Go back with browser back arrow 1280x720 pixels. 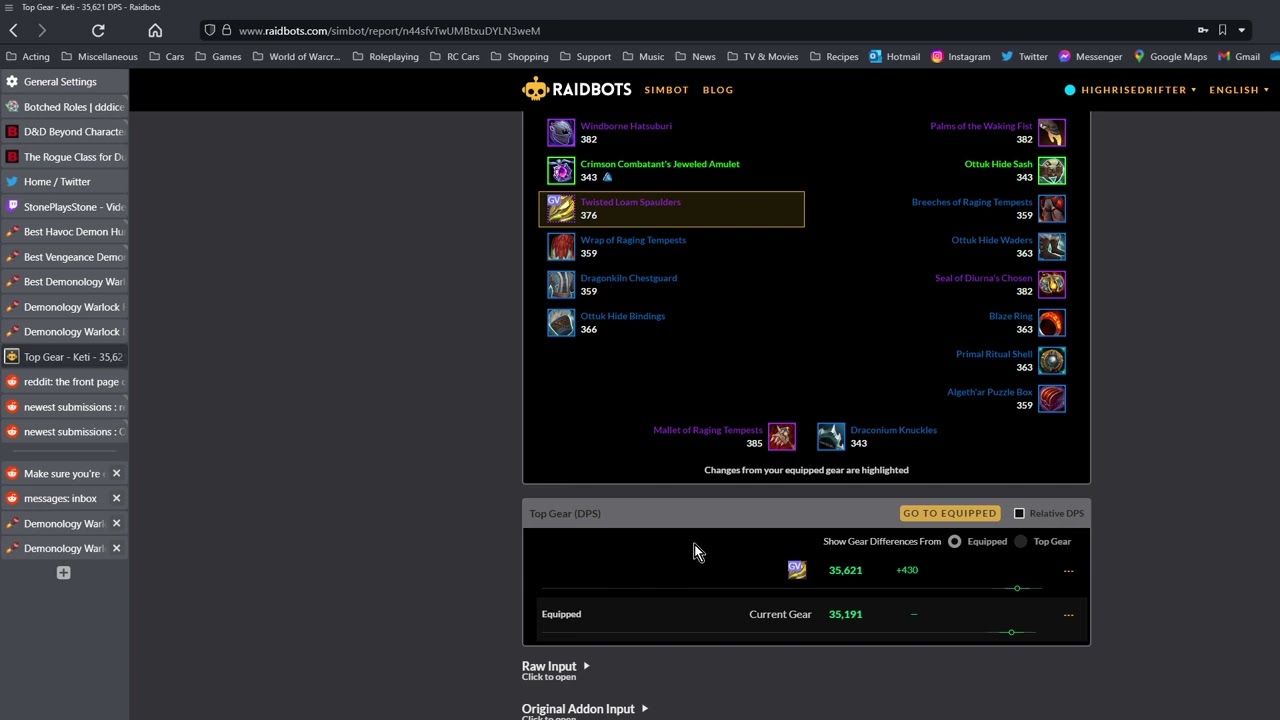pyautogui.click(x=14, y=31)
